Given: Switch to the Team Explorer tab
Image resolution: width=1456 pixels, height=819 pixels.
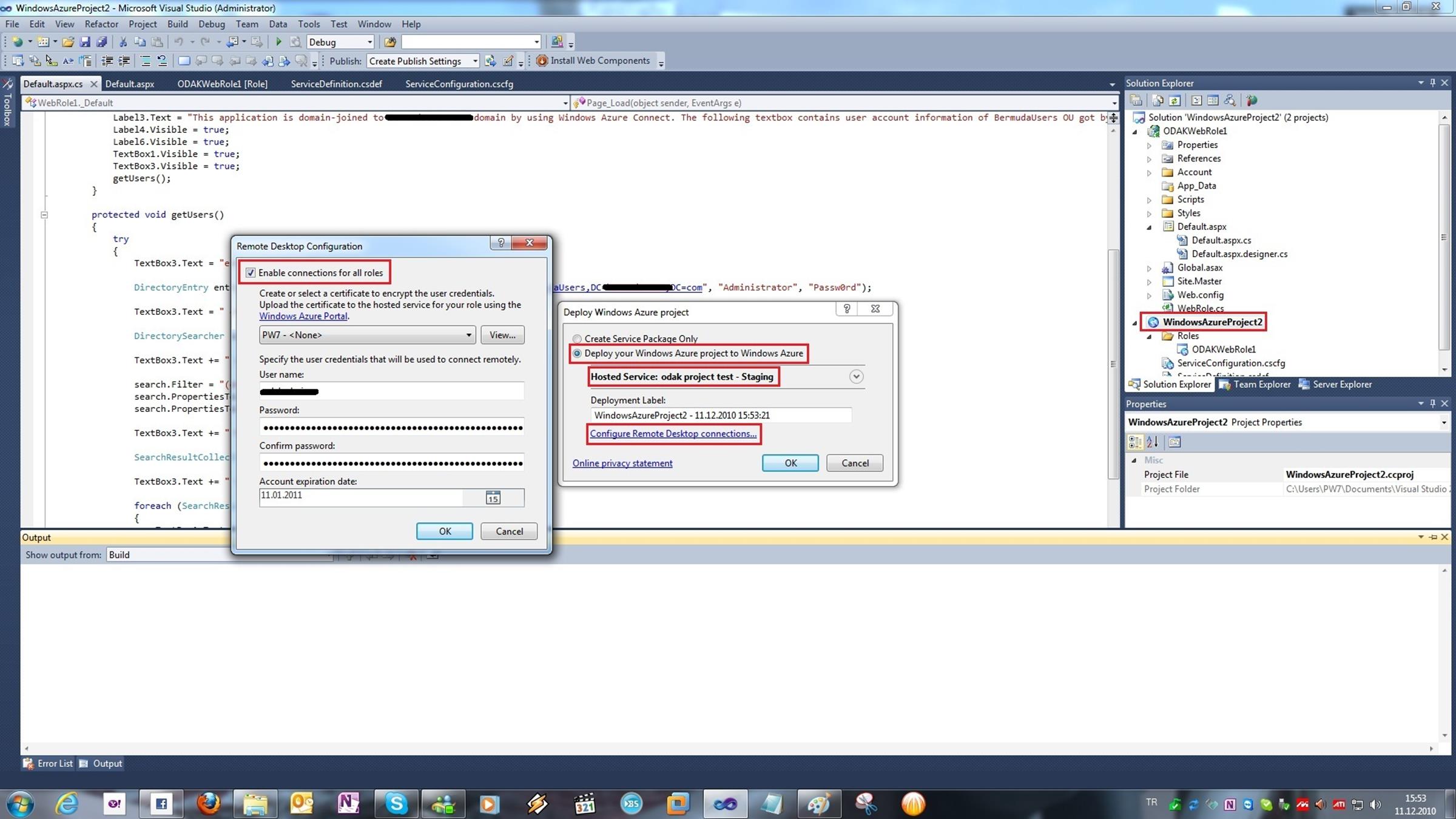Looking at the screenshot, I should (1255, 384).
